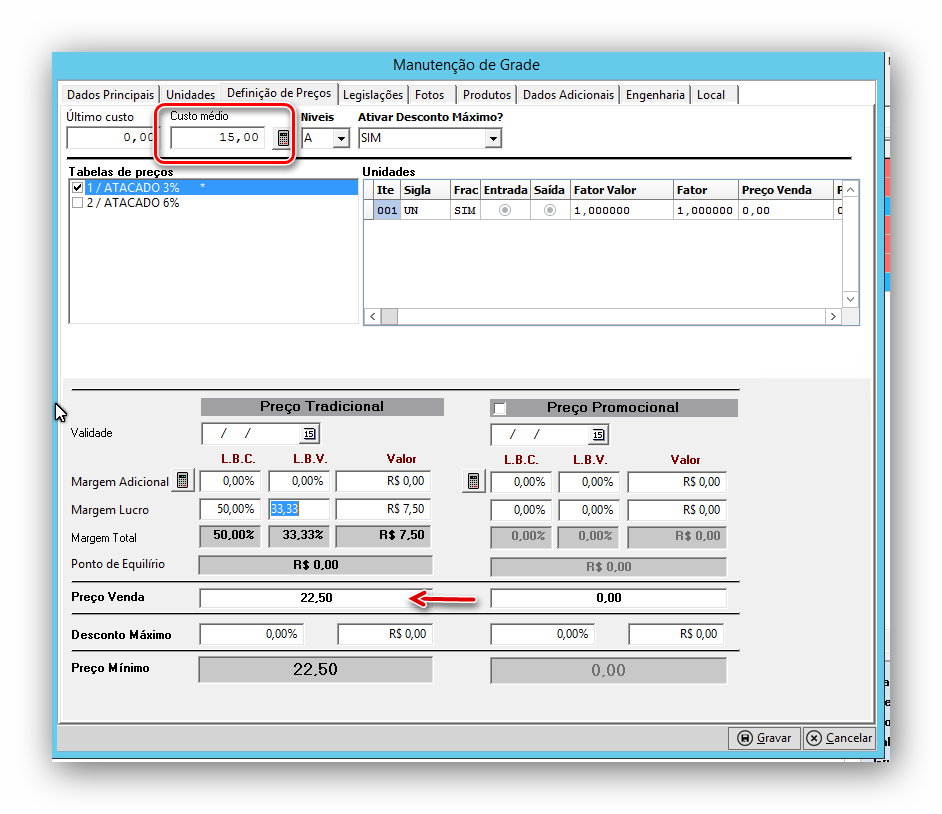Select the 001 item cell in Unidades
Viewport: 942px width, 814px height.
click(387, 210)
